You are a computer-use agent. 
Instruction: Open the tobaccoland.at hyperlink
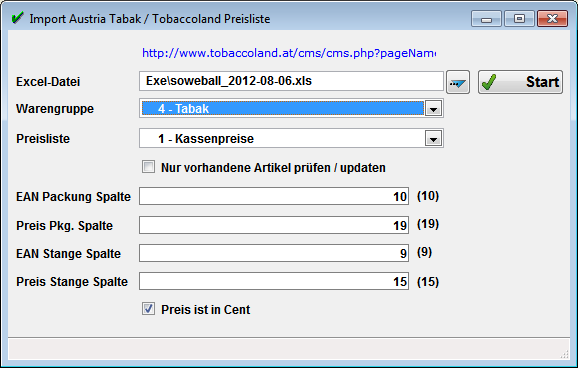289,53
